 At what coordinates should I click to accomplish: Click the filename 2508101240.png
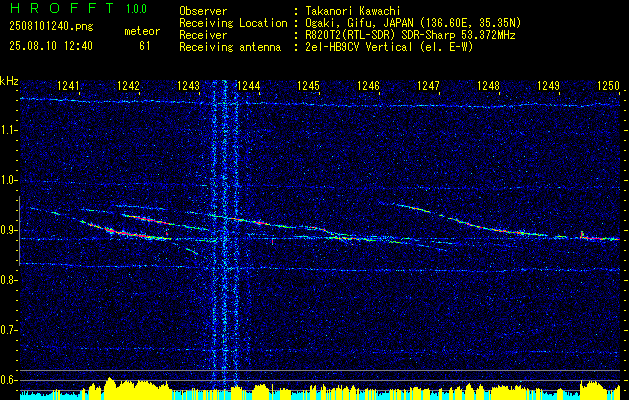[x=51, y=27]
